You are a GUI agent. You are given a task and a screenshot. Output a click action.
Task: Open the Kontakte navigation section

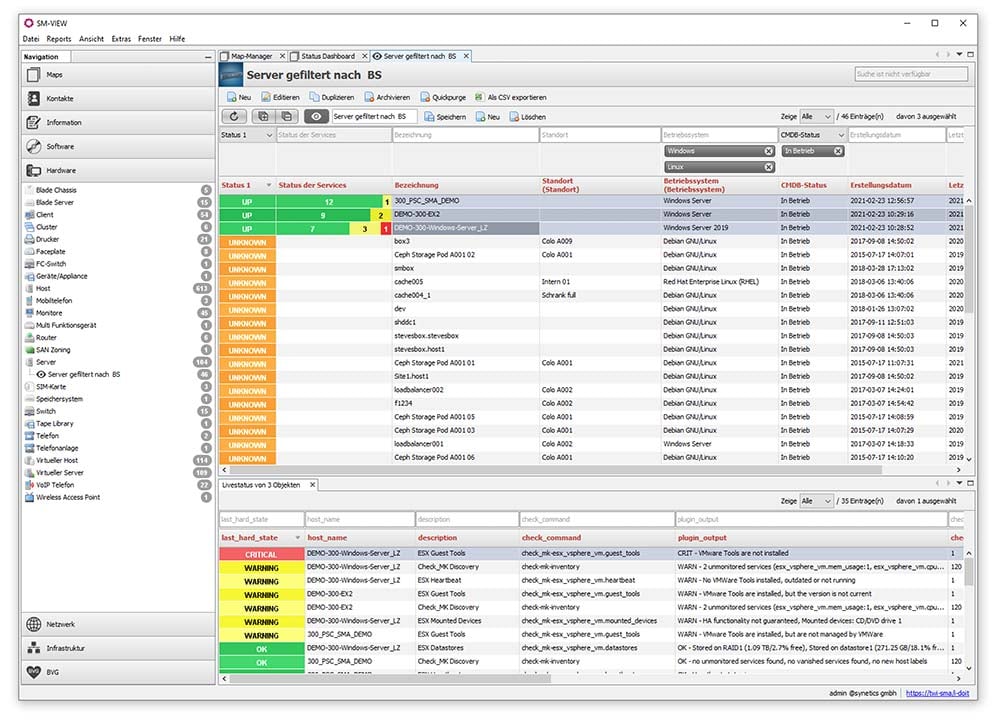coord(118,99)
